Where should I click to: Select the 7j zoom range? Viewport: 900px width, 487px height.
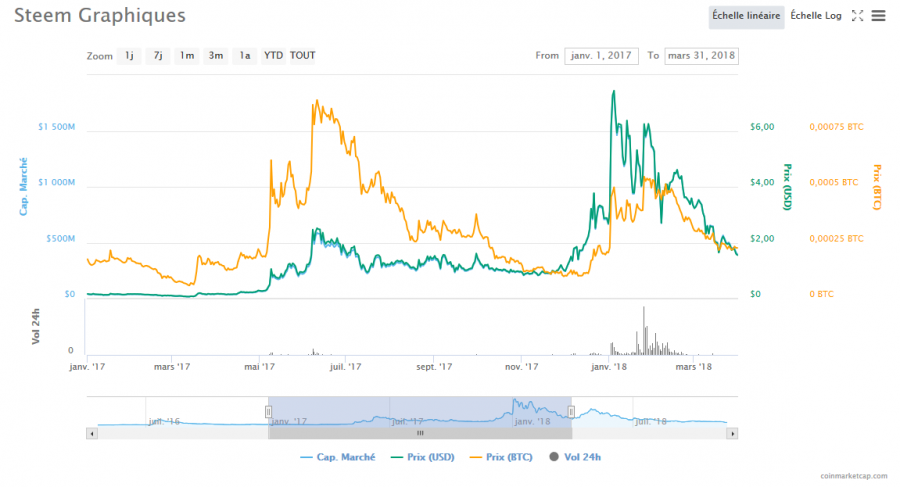pos(158,56)
